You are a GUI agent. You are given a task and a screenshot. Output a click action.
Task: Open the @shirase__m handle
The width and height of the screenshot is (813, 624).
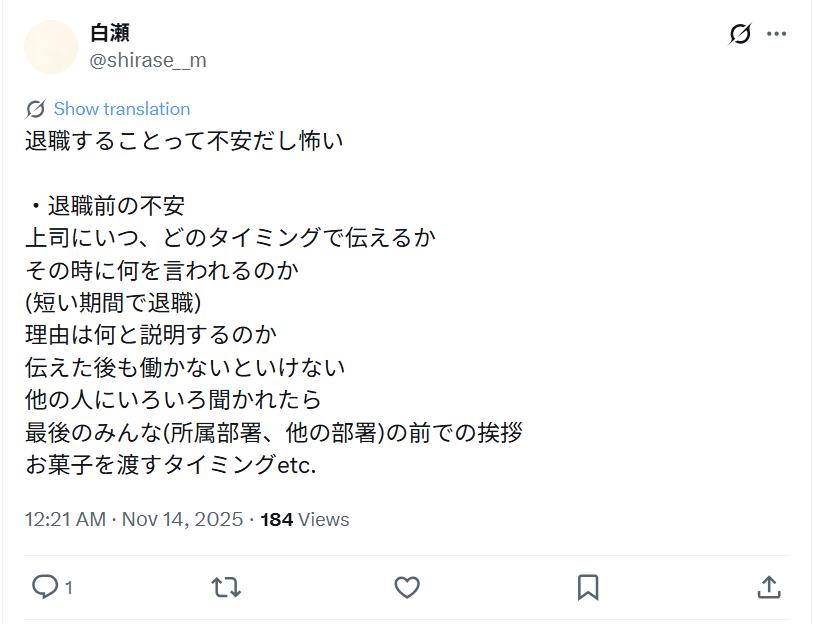point(148,60)
